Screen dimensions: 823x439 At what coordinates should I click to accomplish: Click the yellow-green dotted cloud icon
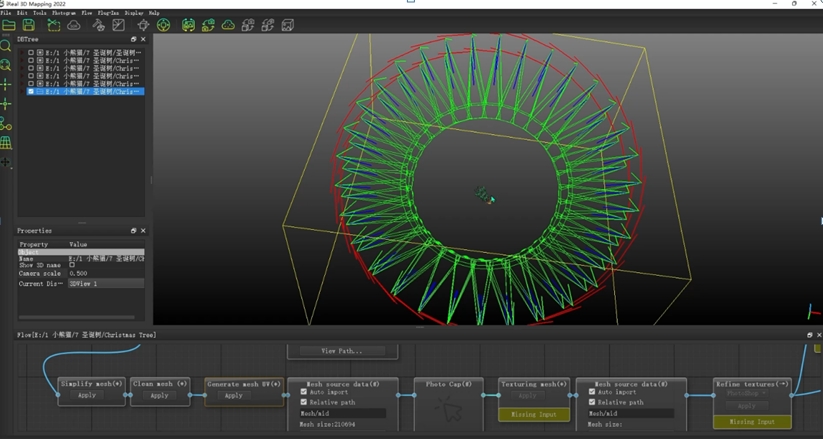coord(228,25)
